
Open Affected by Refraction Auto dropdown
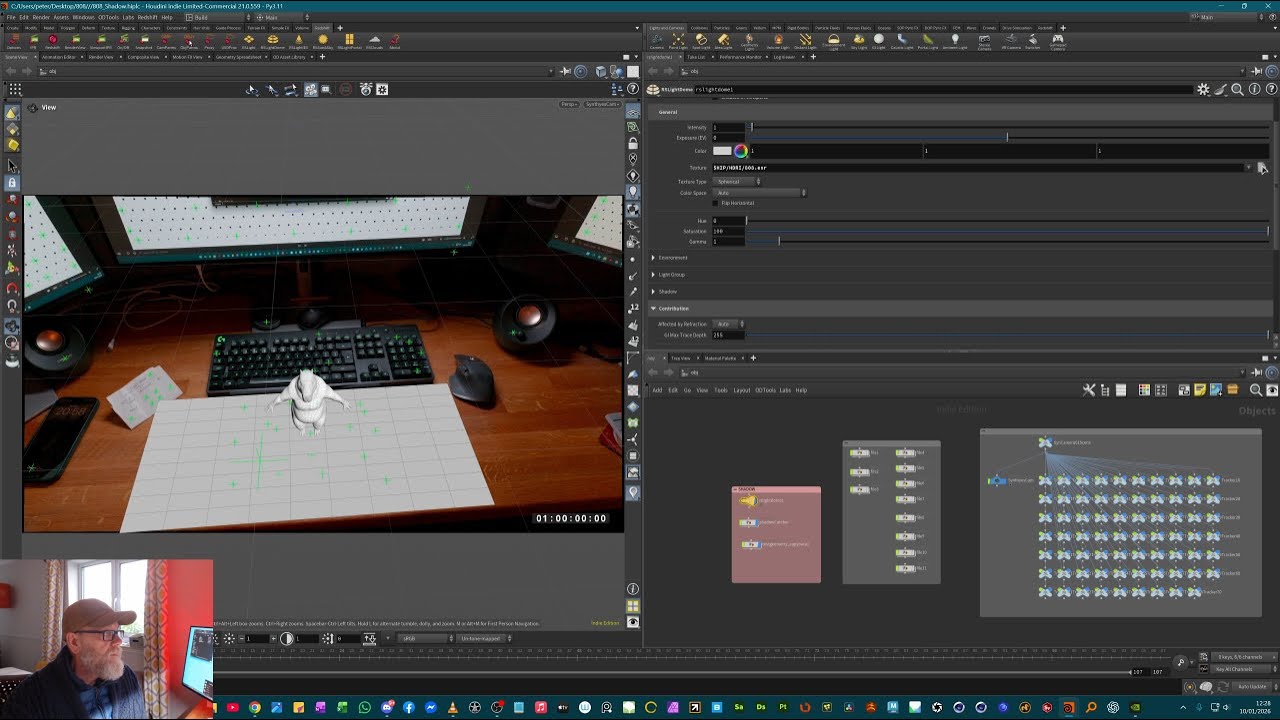point(728,324)
